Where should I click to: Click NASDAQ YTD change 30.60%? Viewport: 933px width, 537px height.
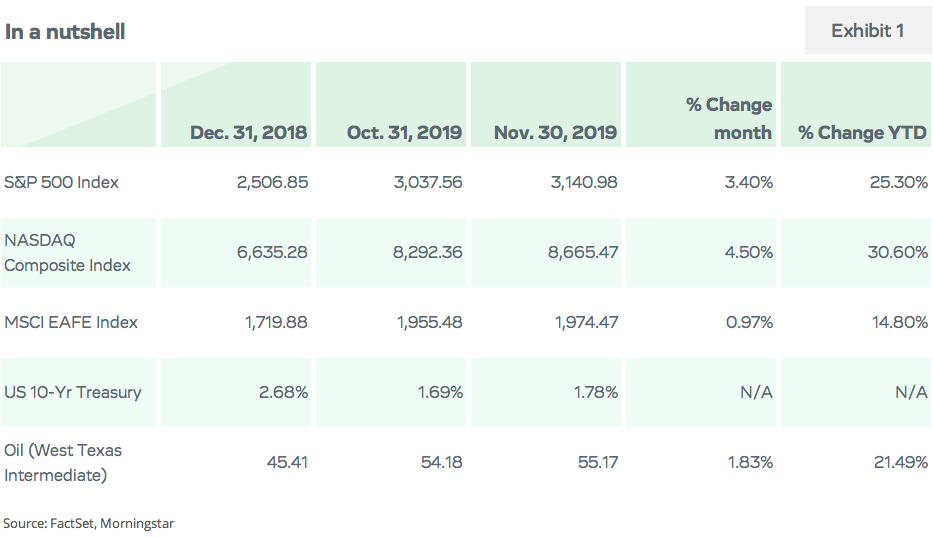pos(897,252)
